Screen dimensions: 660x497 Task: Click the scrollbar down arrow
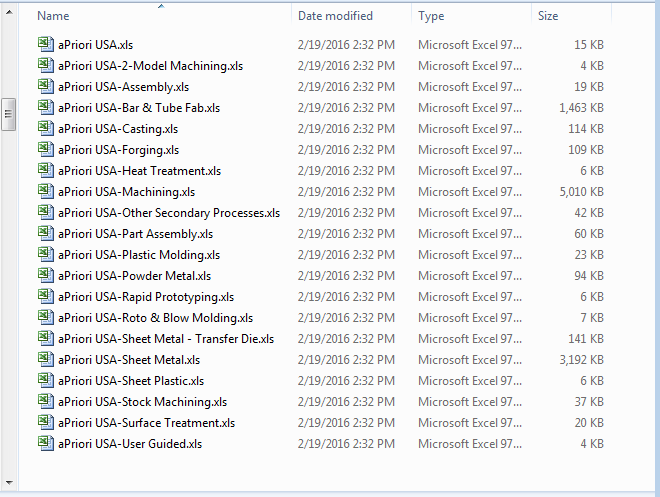pyautogui.click(x=9, y=483)
